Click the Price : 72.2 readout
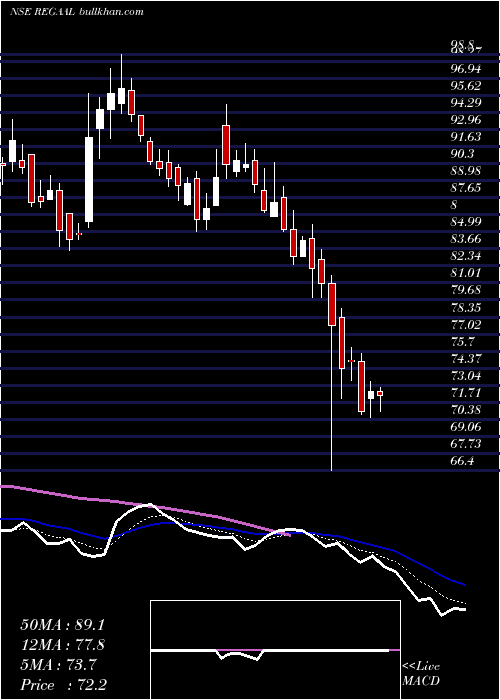This screenshot has height=700, width=500. tap(63, 685)
